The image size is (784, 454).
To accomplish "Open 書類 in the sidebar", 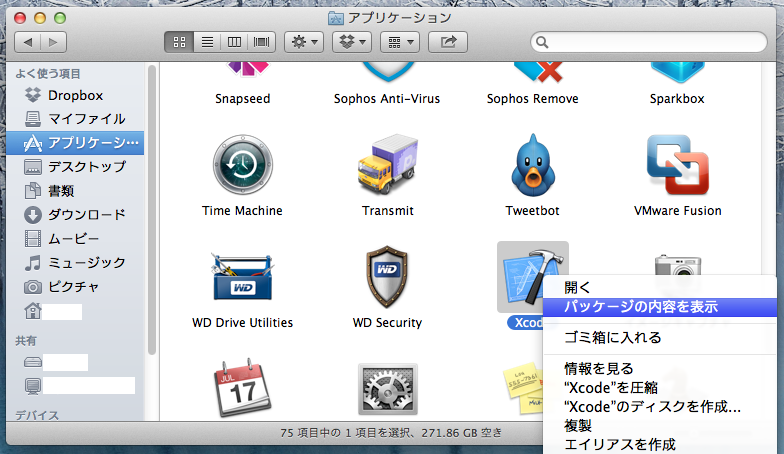I will (x=75, y=190).
